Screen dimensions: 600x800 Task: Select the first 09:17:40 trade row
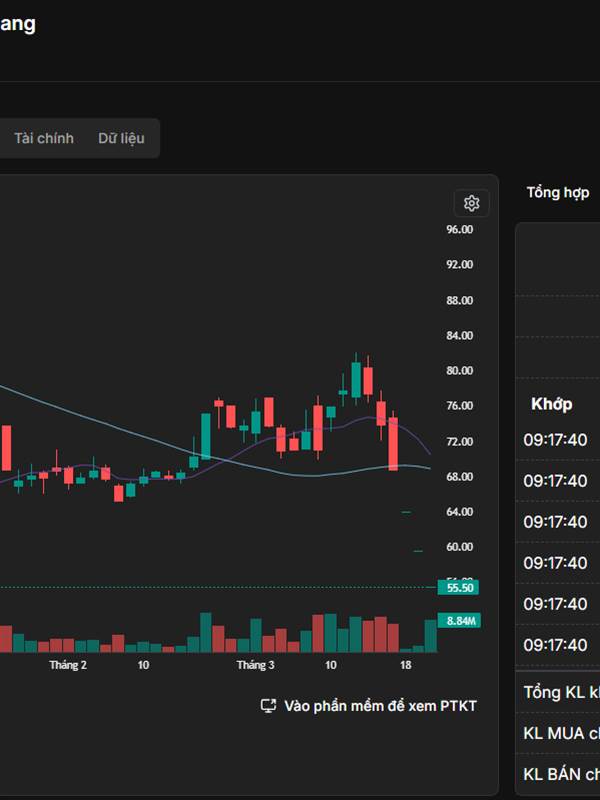coord(556,439)
